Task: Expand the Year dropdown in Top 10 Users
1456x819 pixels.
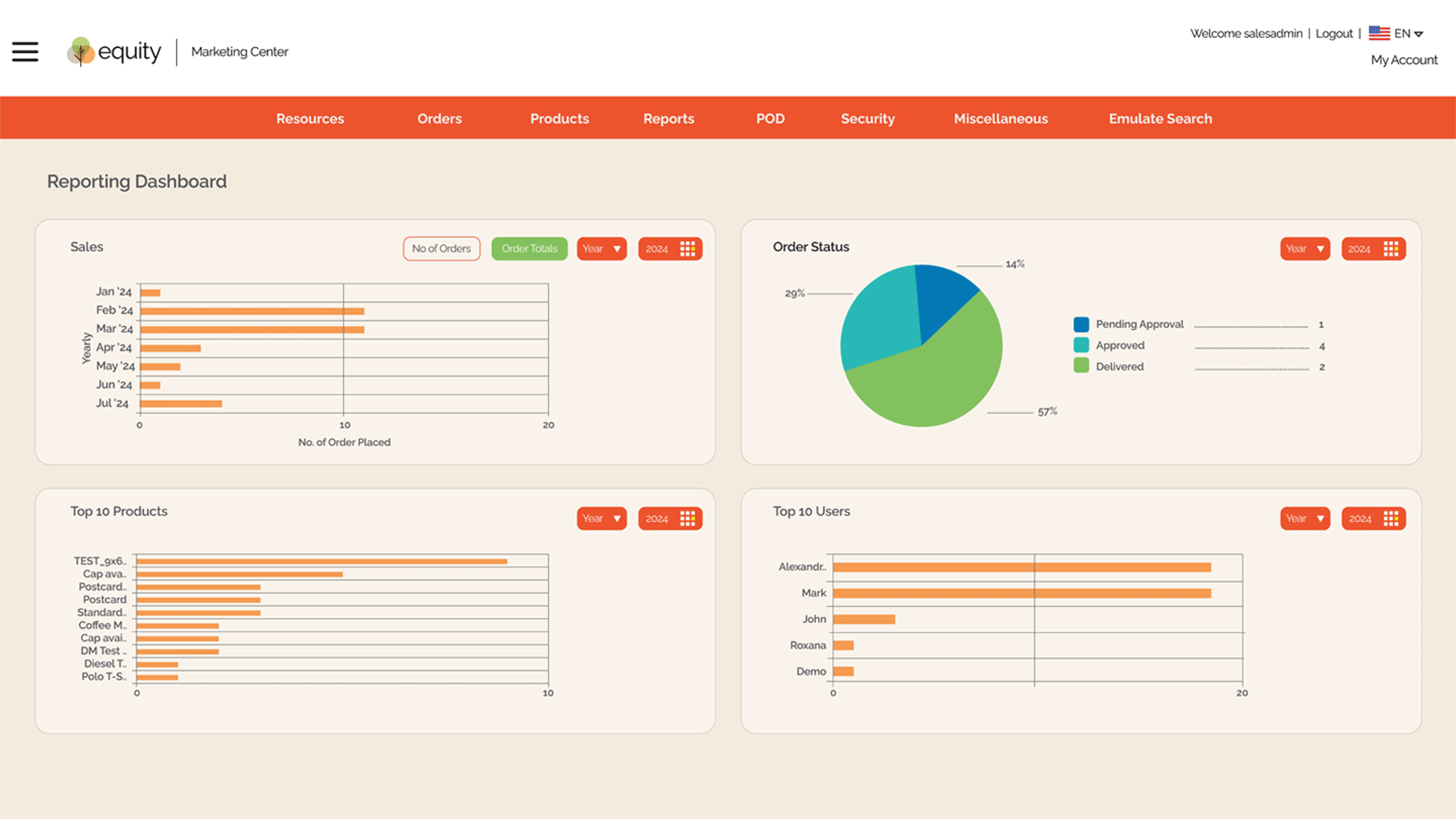Action: point(1305,519)
